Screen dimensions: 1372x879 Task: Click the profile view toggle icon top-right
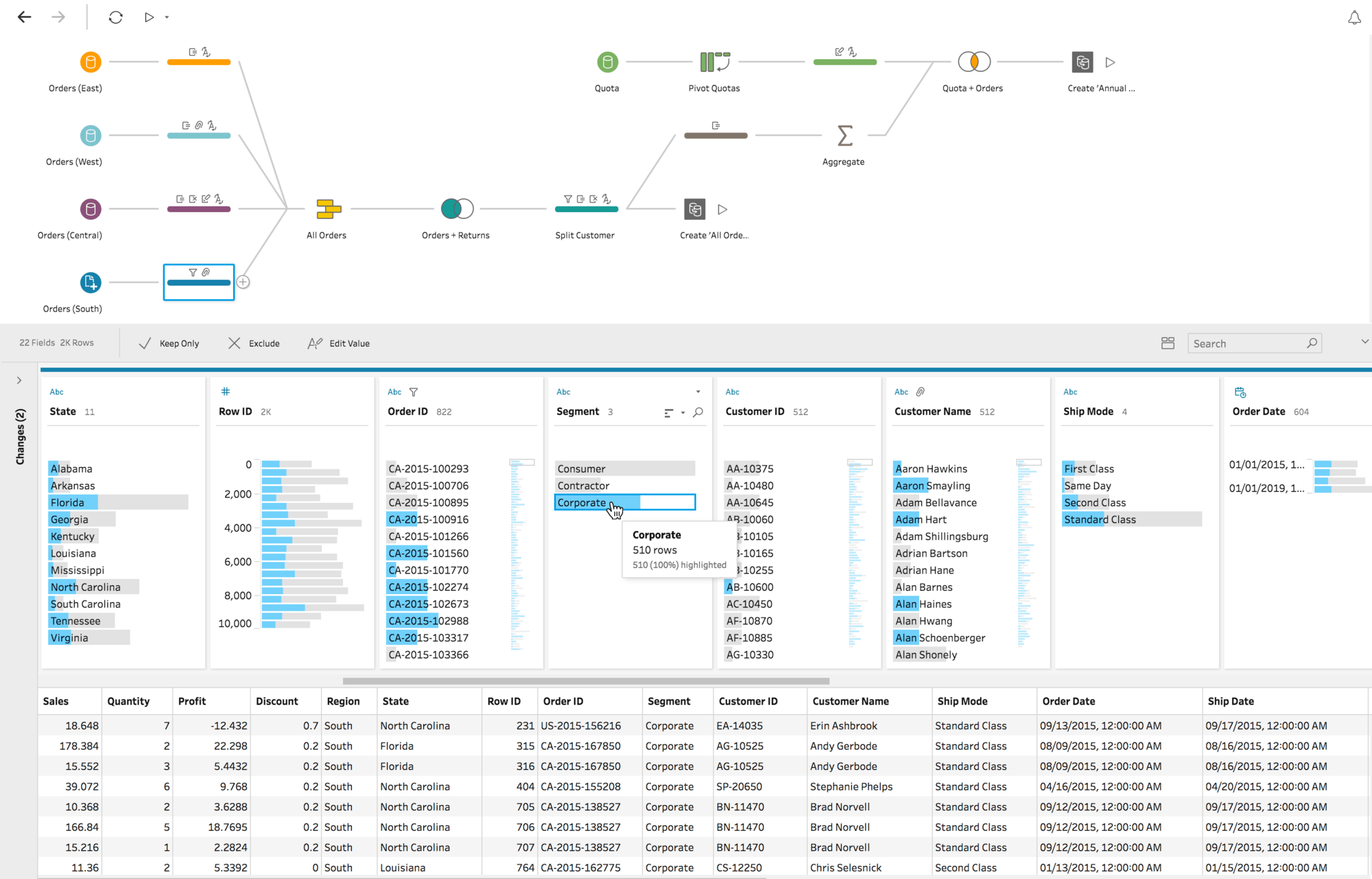click(1168, 343)
